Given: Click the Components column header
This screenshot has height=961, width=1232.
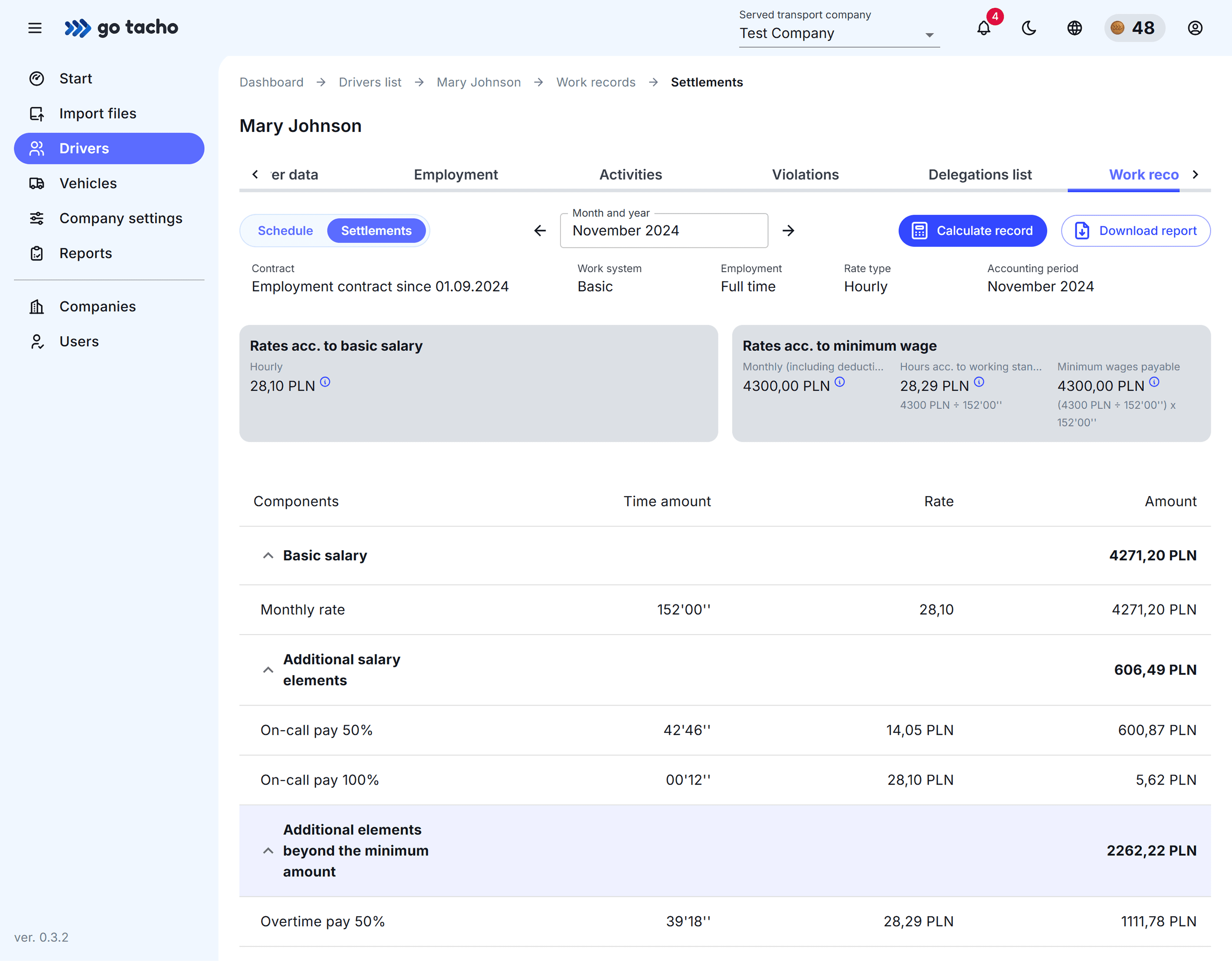Looking at the screenshot, I should (x=296, y=501).
